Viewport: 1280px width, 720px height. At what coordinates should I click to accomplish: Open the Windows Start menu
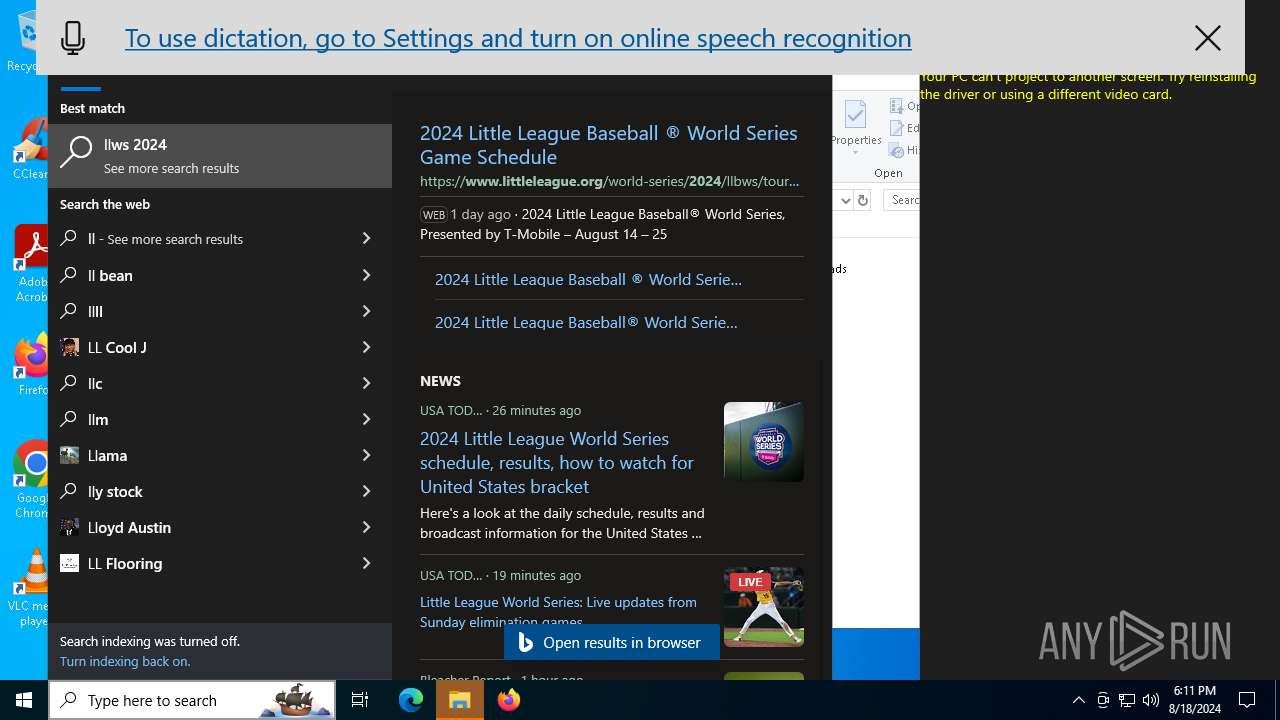(x=24, y=700)
